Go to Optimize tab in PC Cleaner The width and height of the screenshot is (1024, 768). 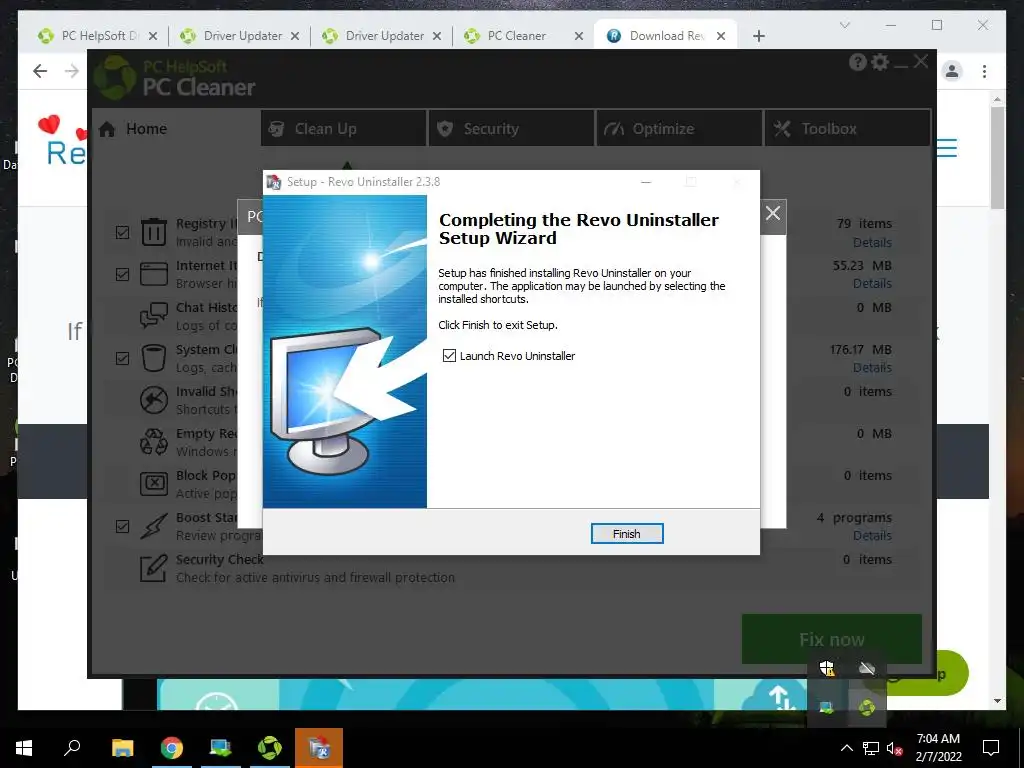tap(679, 129)
